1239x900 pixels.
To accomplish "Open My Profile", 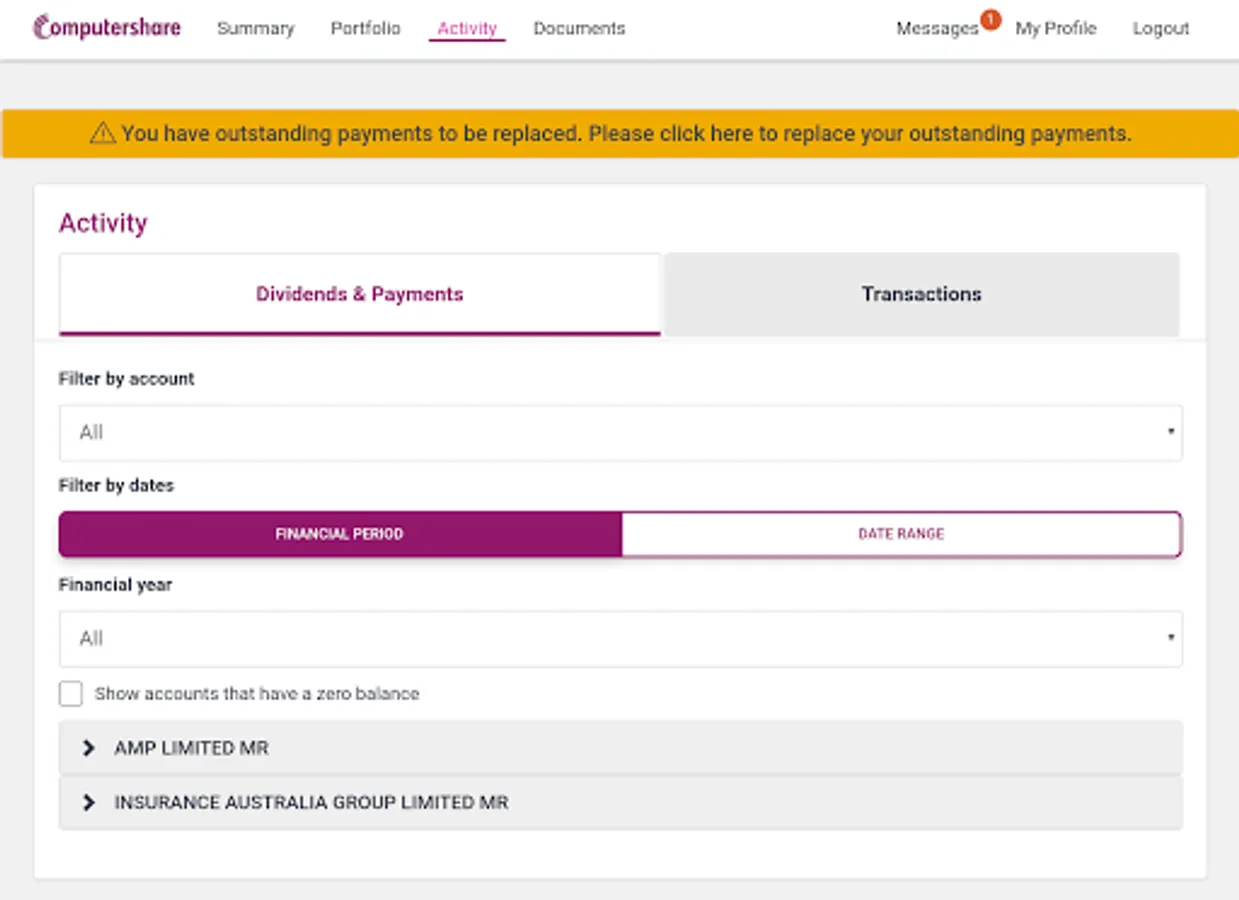I will click(x=1054, y=28).
